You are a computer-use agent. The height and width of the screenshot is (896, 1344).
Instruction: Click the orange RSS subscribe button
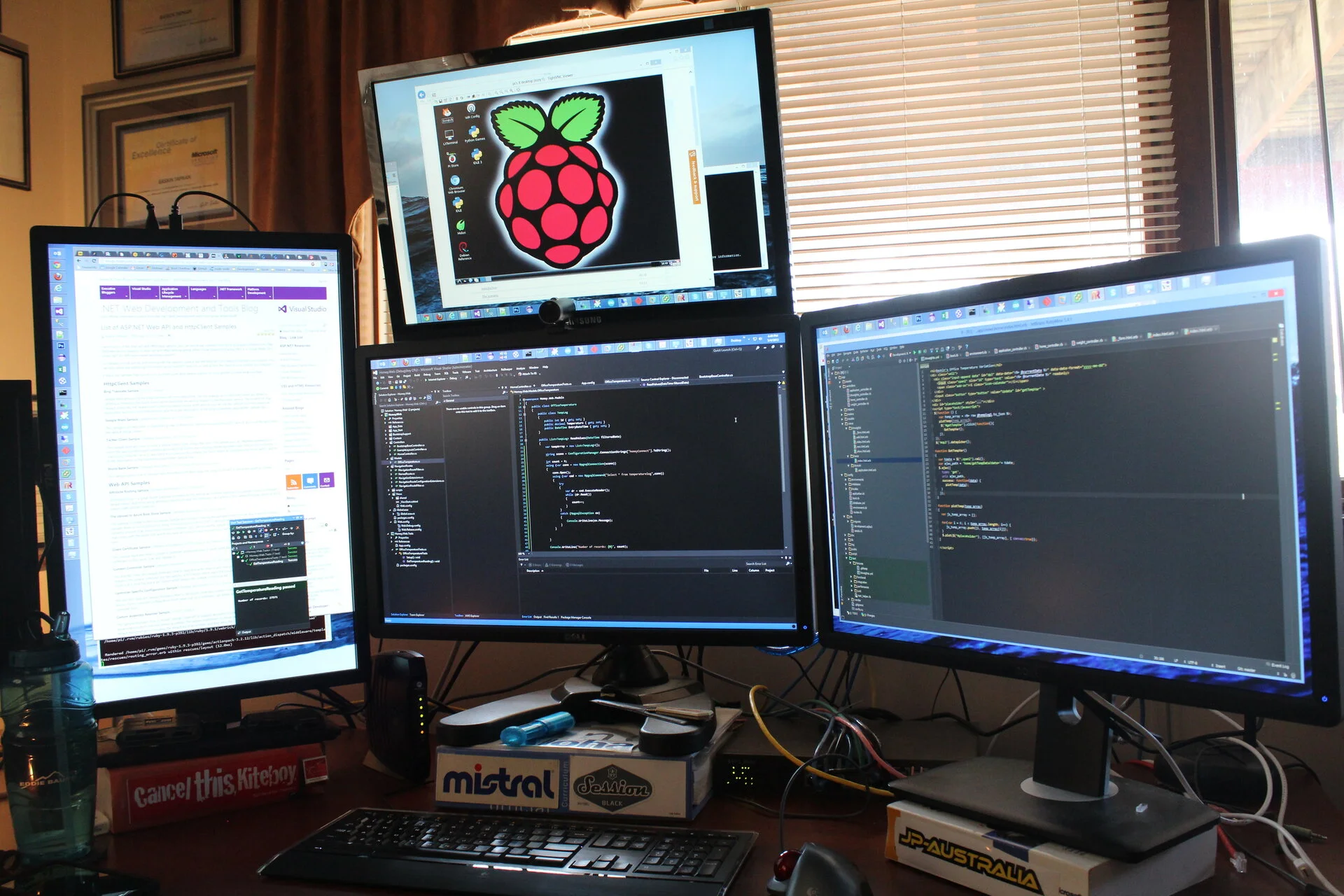tap(293, 482)
